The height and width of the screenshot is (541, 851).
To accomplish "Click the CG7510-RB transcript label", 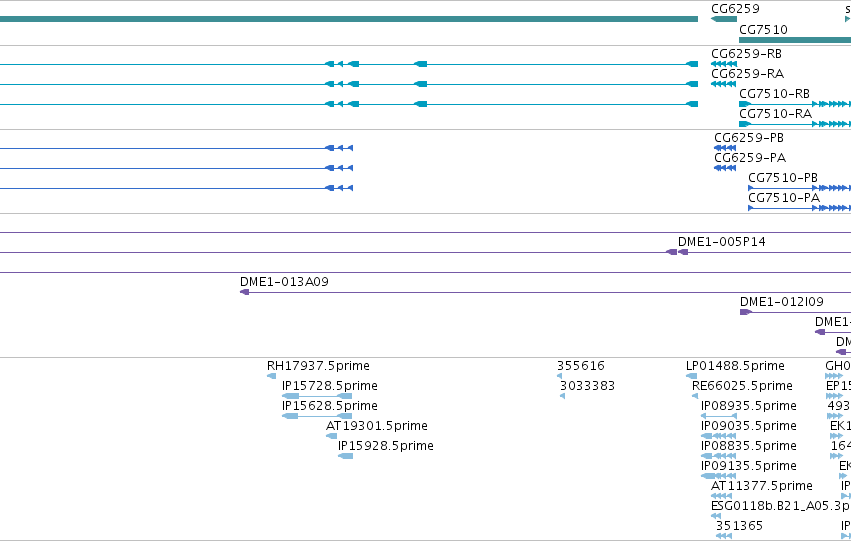I will click(774, 94).
